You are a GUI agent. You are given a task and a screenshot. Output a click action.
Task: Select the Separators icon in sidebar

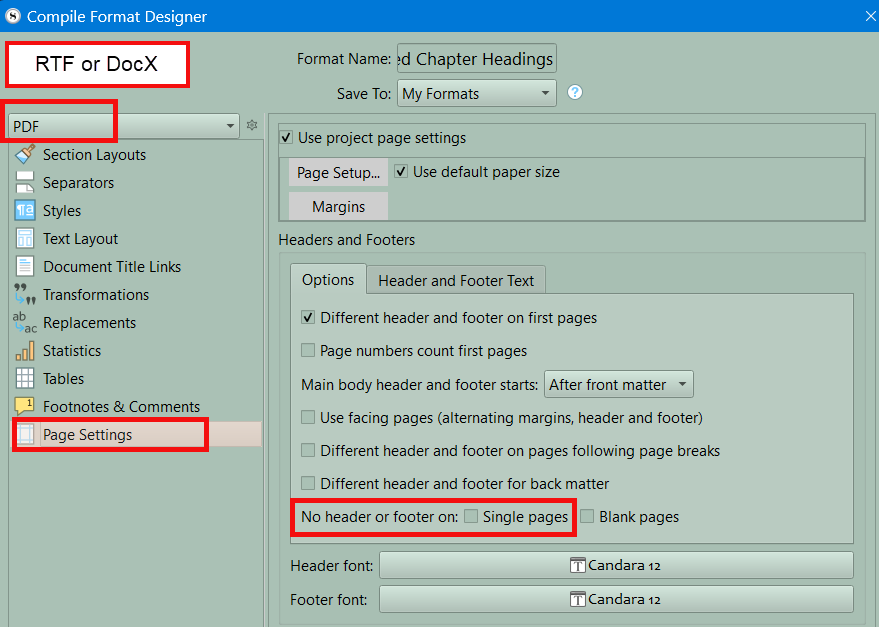pyautogui.click(x=25, y=183)
